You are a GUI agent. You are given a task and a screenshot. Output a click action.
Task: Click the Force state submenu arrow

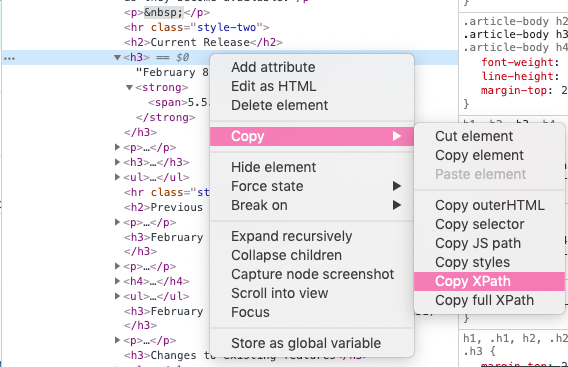397,186
